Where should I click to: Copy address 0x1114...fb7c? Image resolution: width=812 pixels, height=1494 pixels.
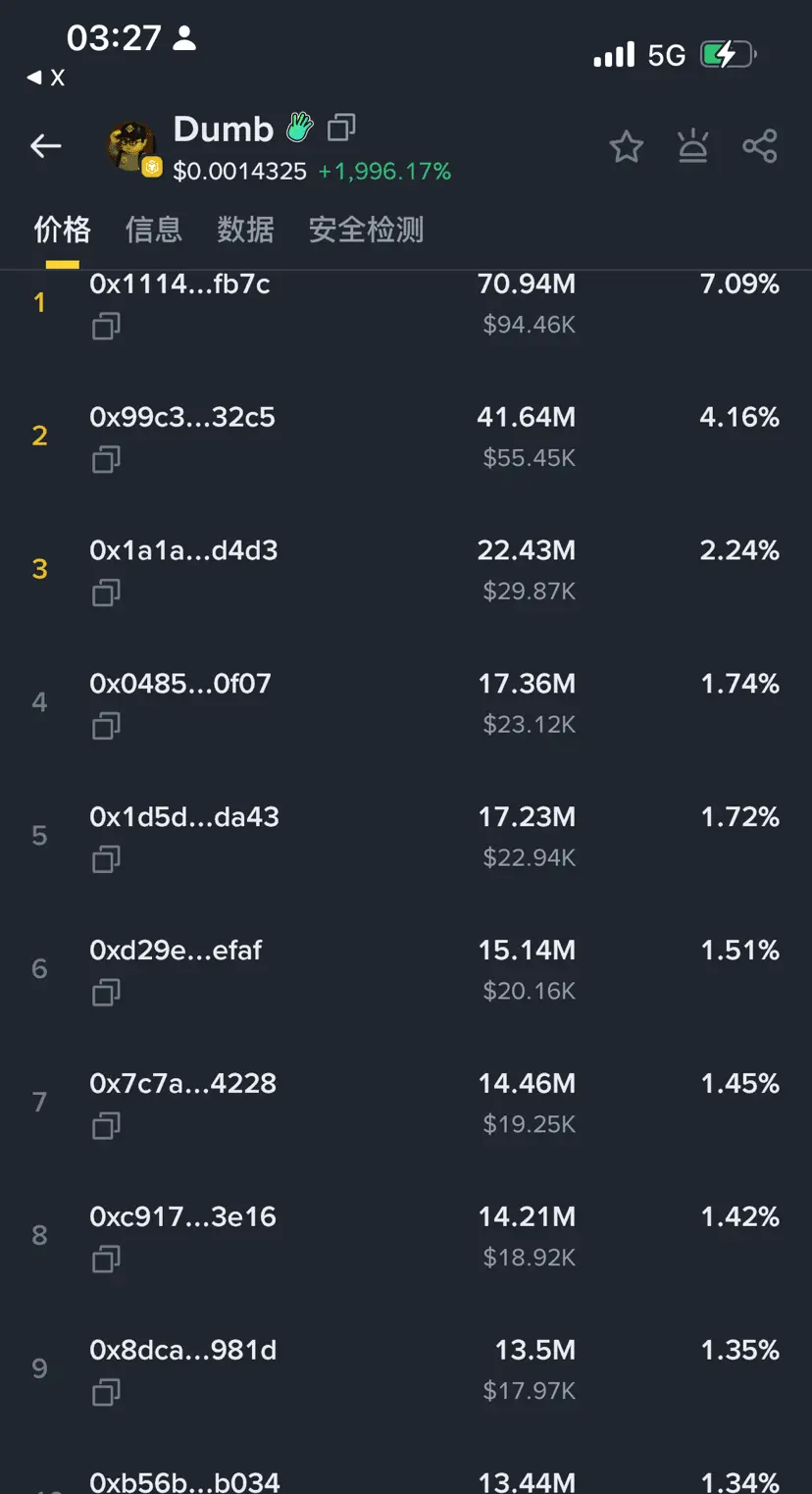point(106,326)
